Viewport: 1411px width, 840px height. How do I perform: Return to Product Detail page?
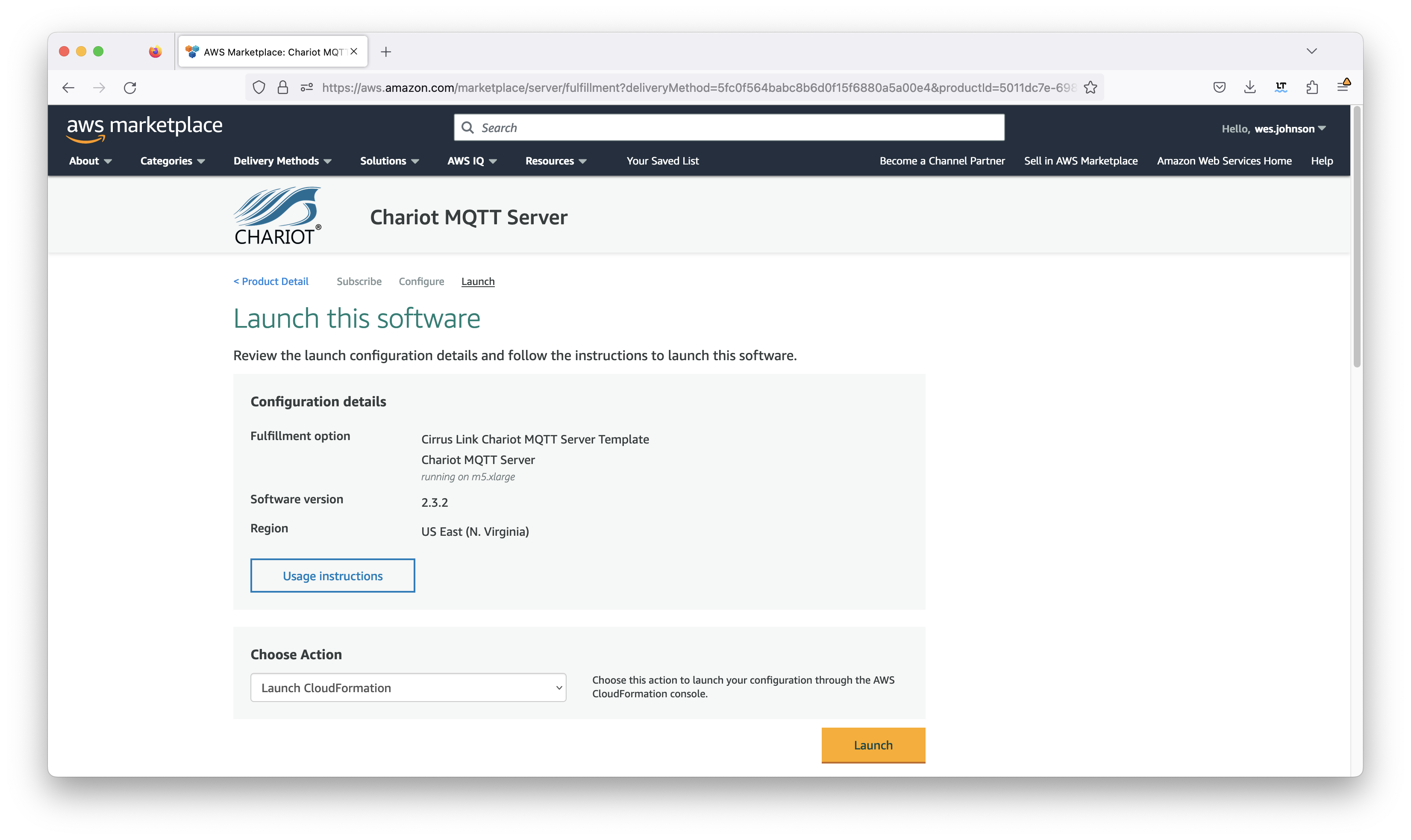[271, 281]
